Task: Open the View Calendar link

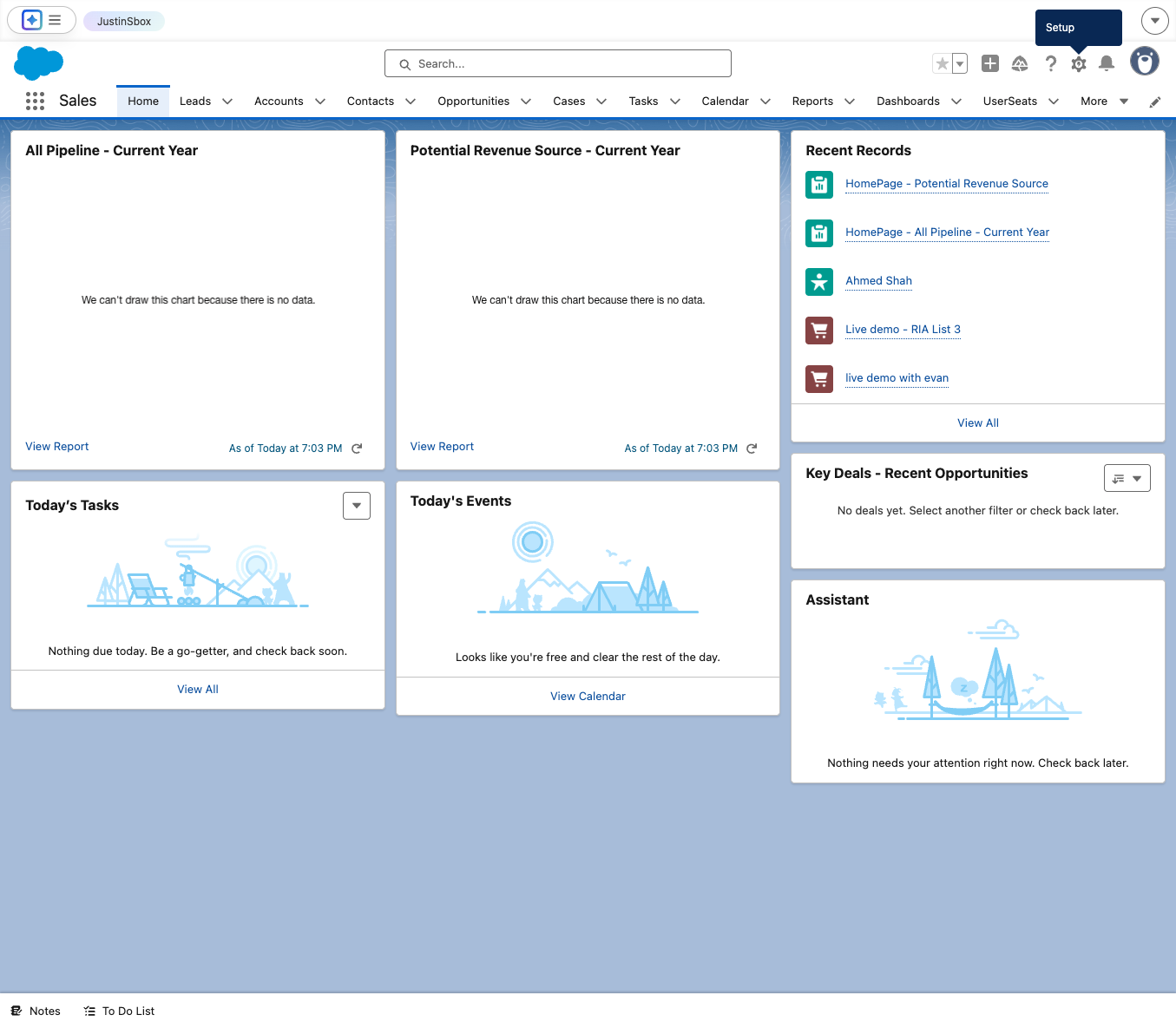Action: pyautogui.click(x=588, y=697)
